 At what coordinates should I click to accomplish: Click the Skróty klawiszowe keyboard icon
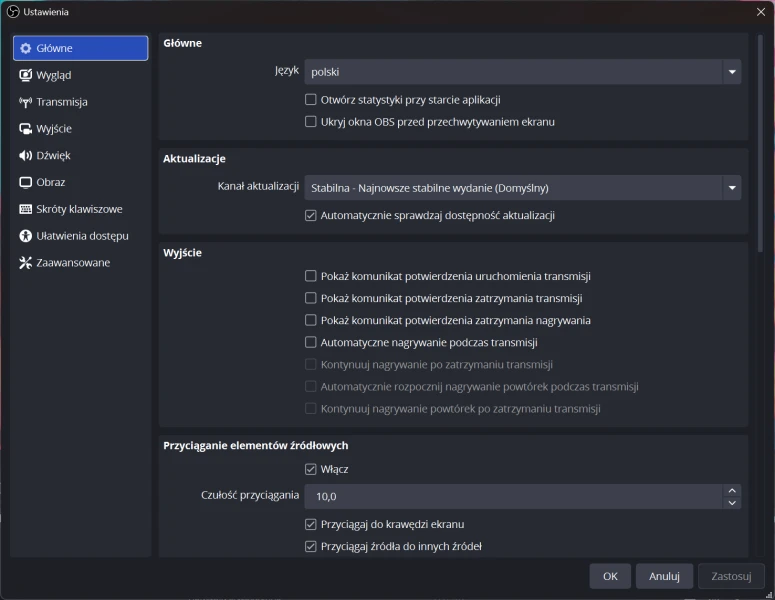(x=26, y=209)
